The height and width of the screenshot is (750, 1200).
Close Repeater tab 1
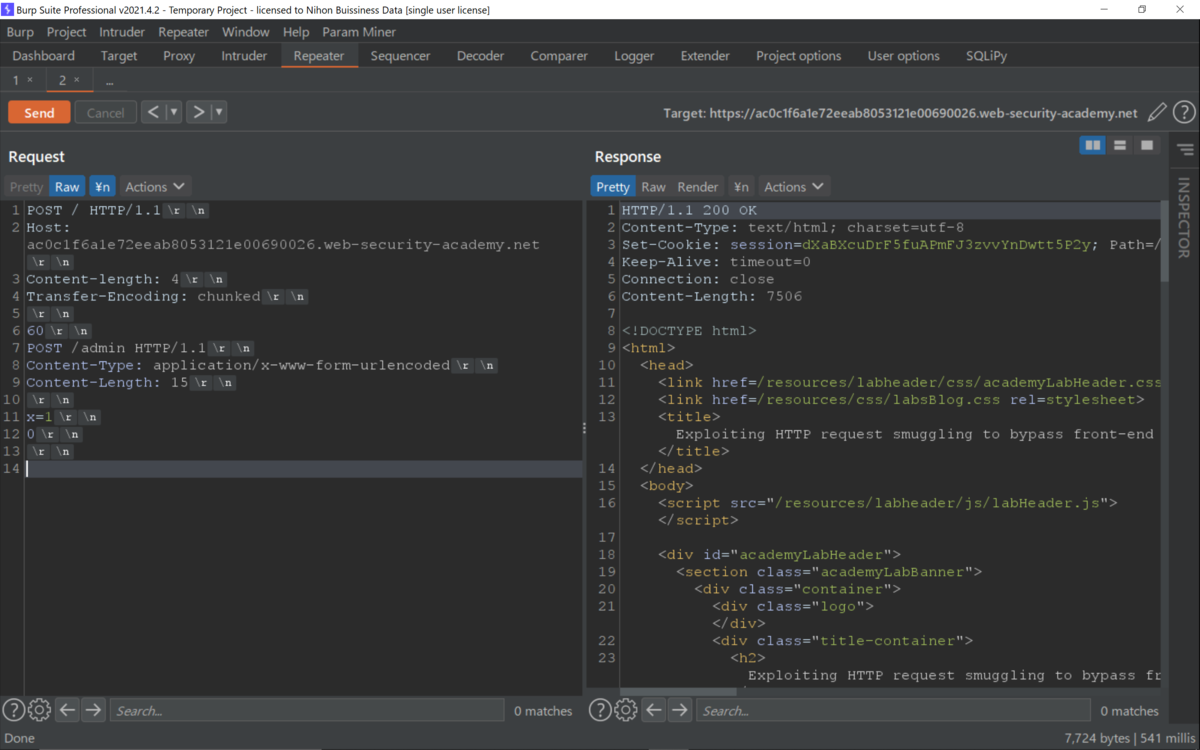pos(30,80)
